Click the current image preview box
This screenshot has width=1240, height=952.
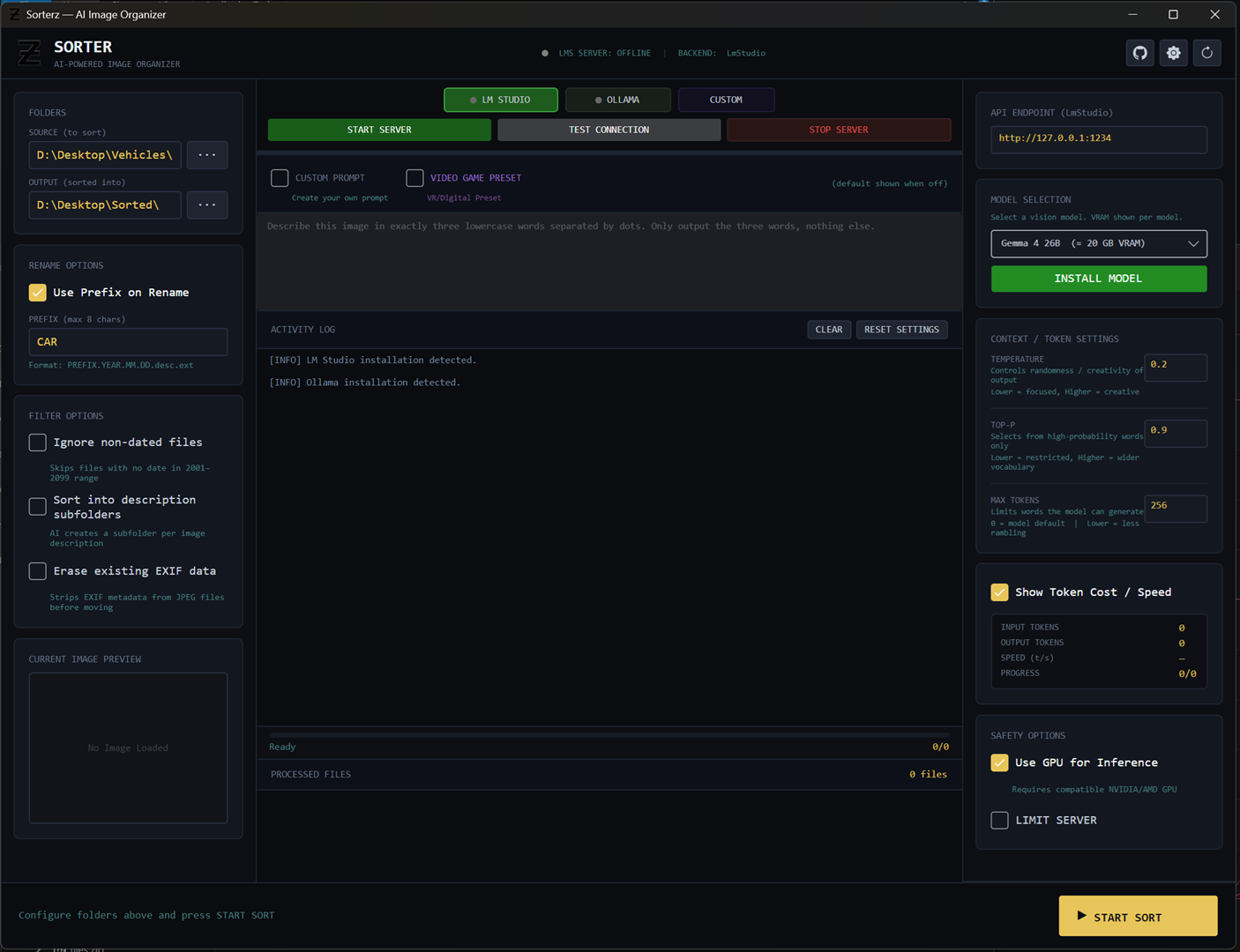[x=128, y=748]
